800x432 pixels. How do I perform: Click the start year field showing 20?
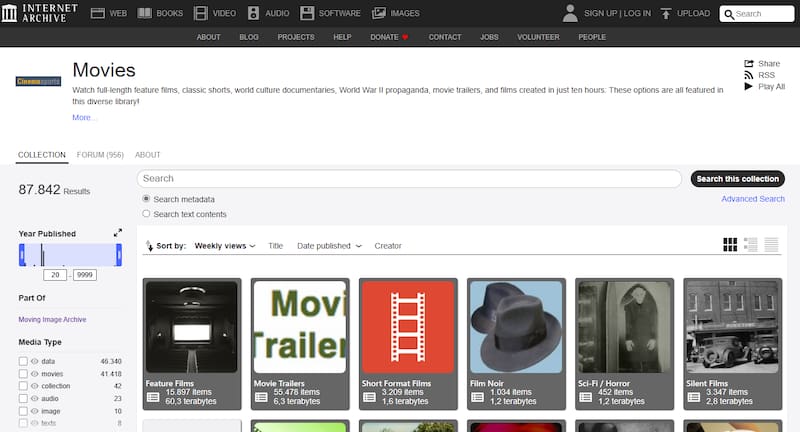[55, 275]
